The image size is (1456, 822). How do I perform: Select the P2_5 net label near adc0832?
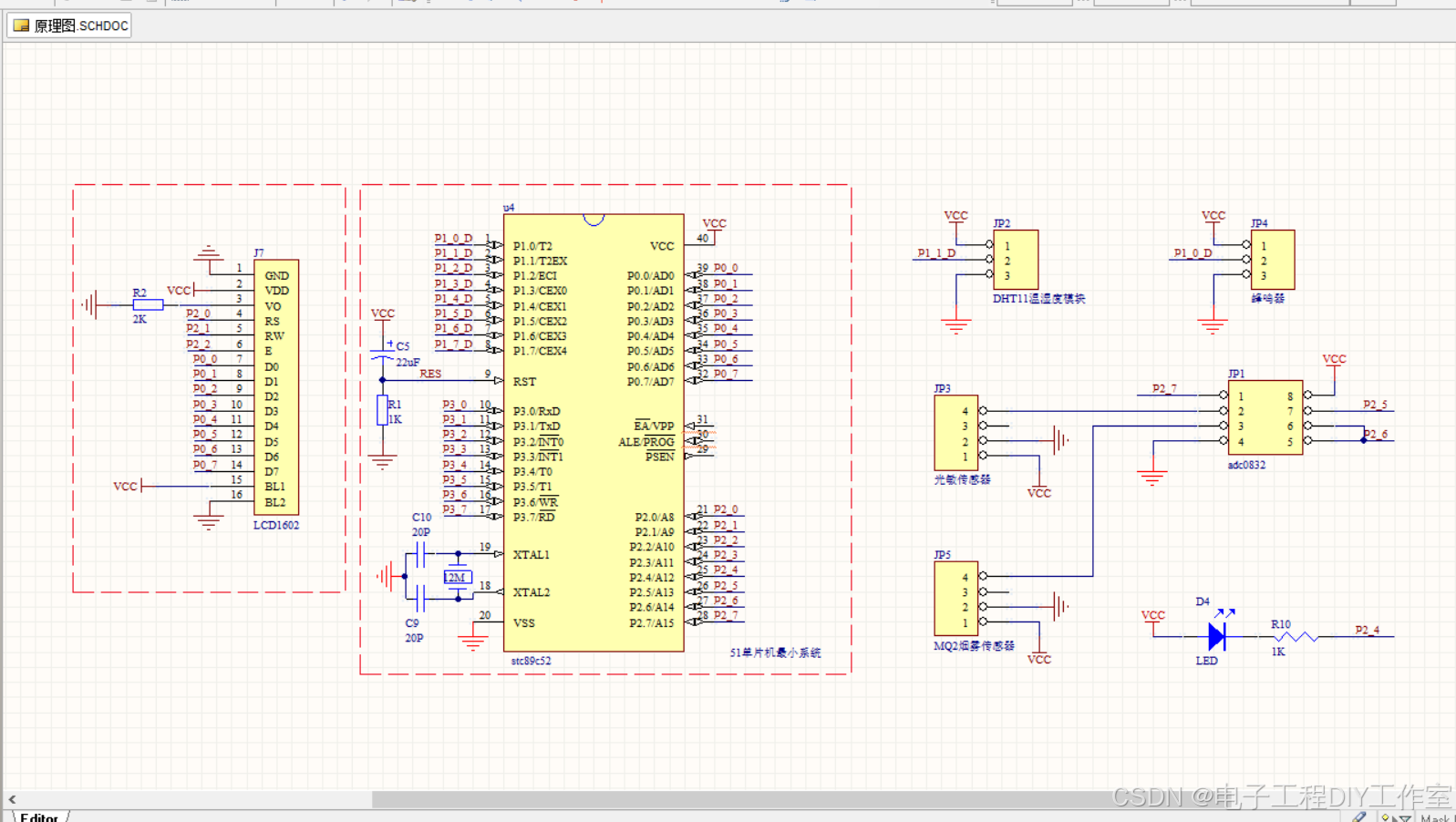[1376, 404]
